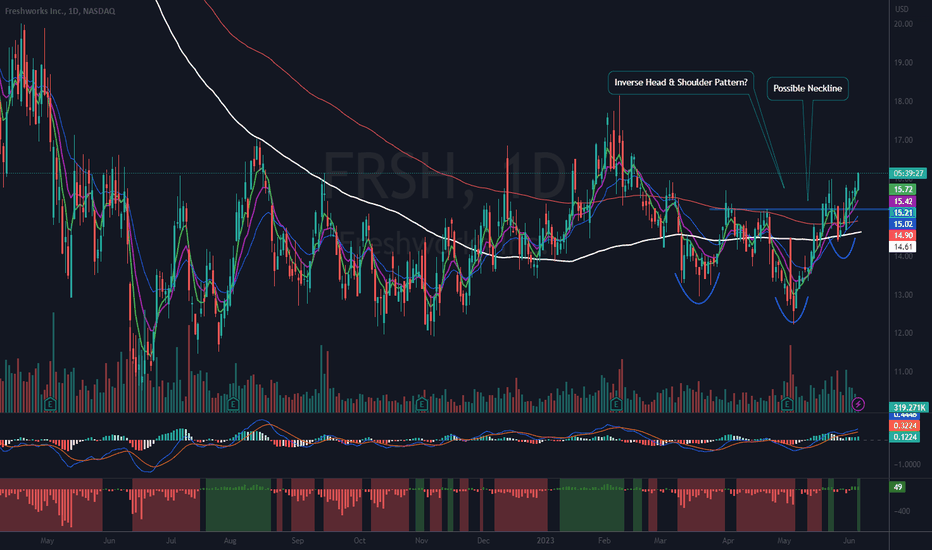Click the -1.0000 MACD axis label
This screenshot has width=932, height=550.
(x=906, y=465)
